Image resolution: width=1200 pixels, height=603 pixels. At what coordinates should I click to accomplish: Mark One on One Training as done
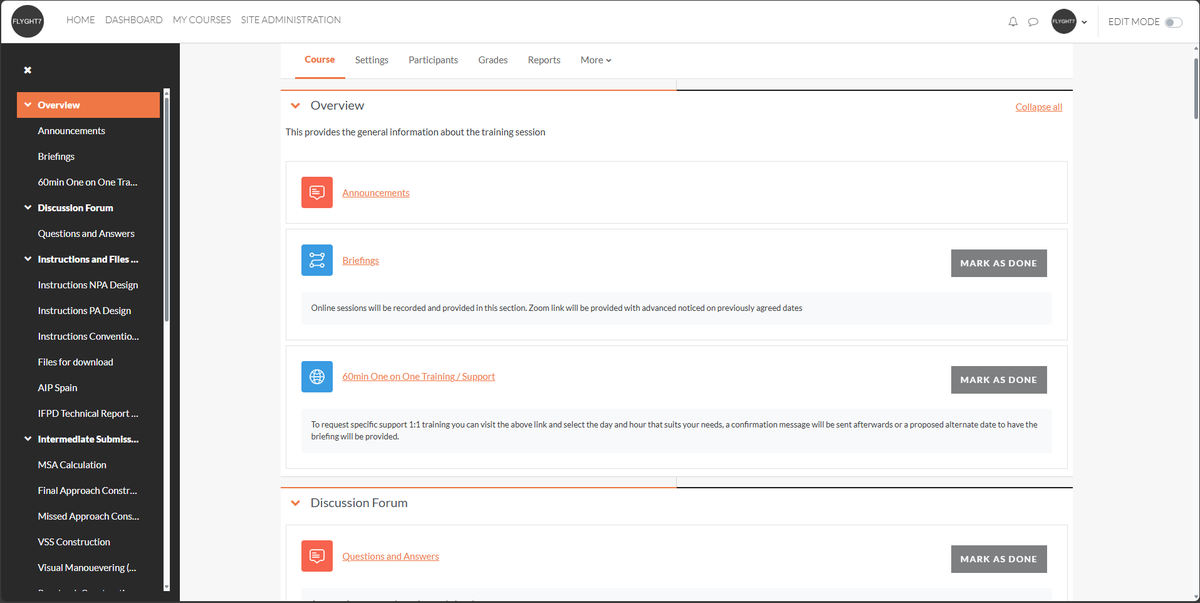point(999,380)
